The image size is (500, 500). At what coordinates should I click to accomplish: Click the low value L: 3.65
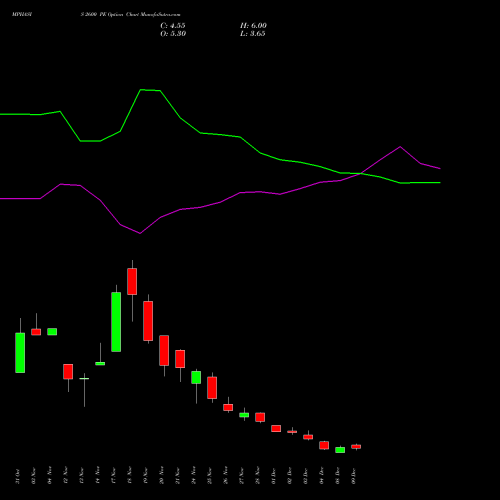coord(253,34)
